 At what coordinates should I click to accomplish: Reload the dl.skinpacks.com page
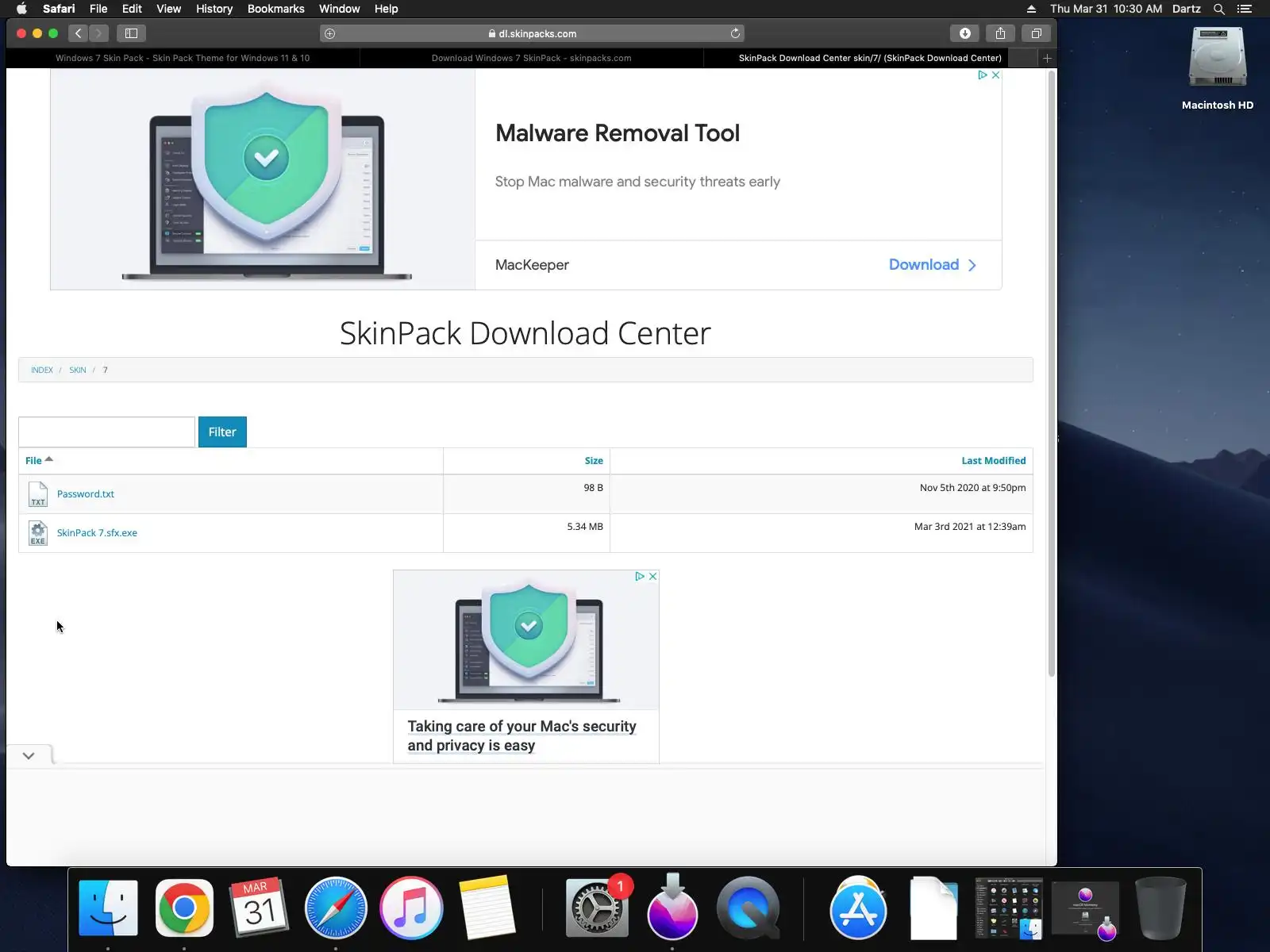pos(735,33)
